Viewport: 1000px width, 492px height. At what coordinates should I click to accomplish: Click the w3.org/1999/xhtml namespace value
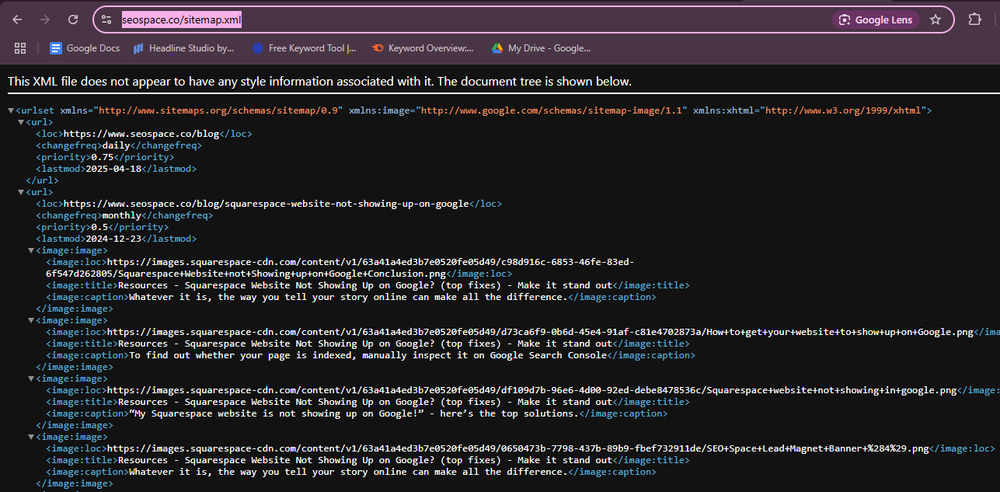842,111
